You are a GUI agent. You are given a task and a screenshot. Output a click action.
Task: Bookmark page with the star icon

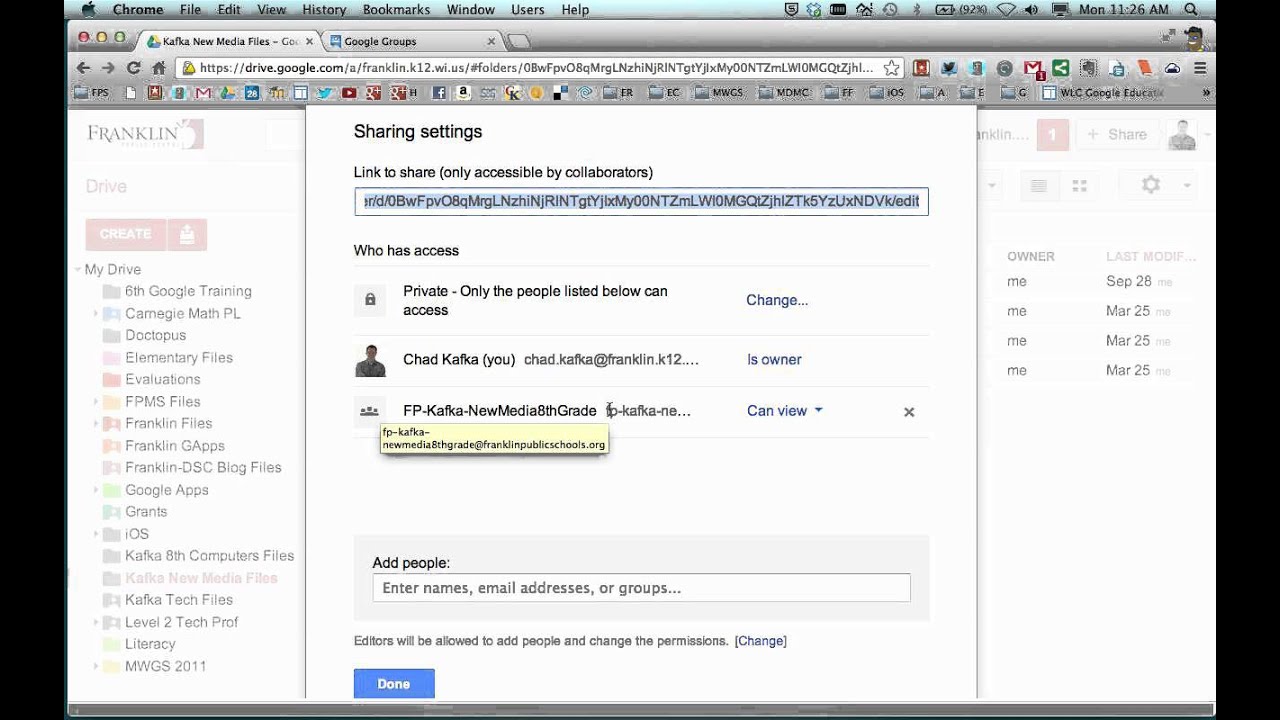pos(891,68)
